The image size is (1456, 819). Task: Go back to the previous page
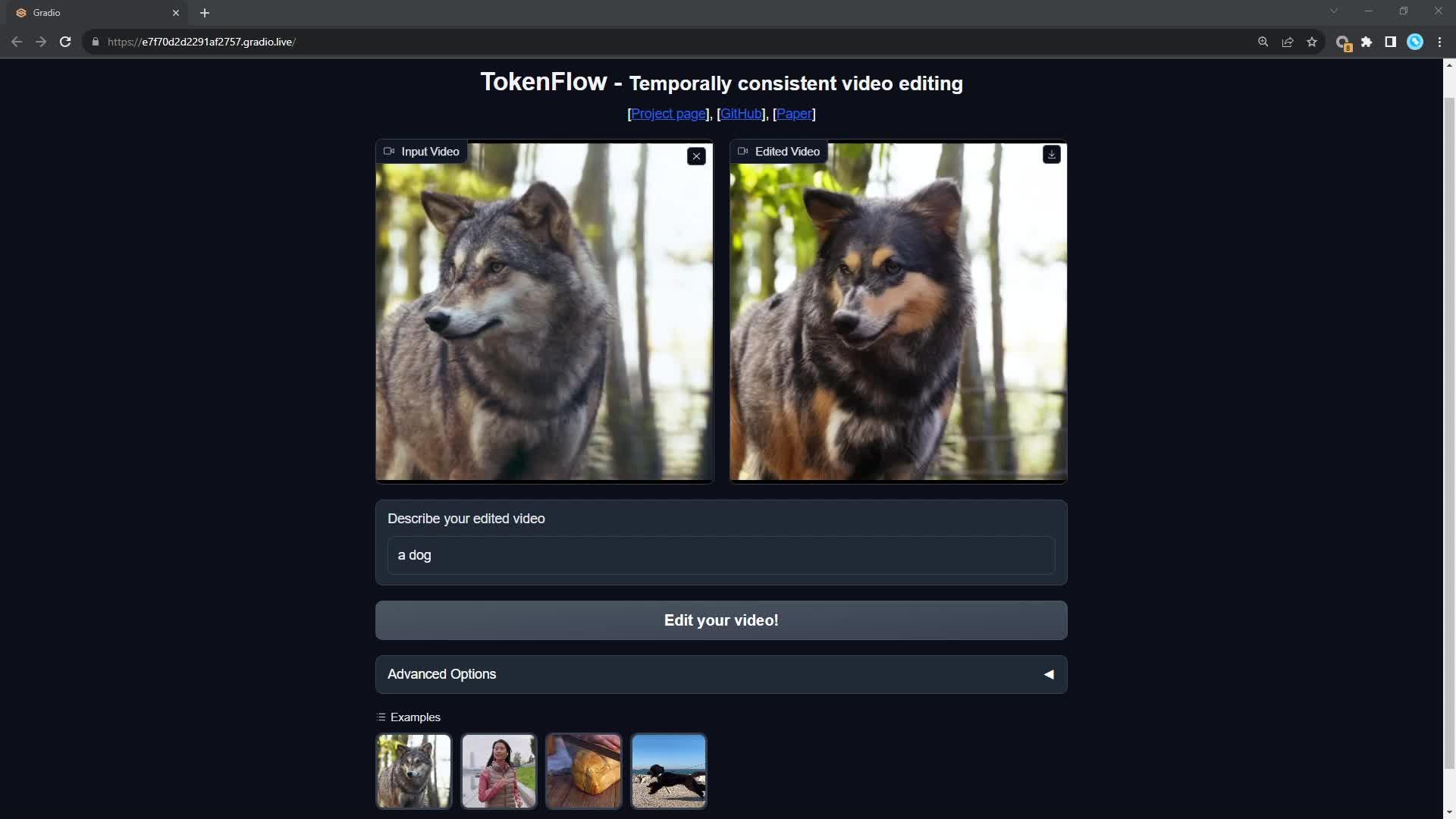click(17, 42)
